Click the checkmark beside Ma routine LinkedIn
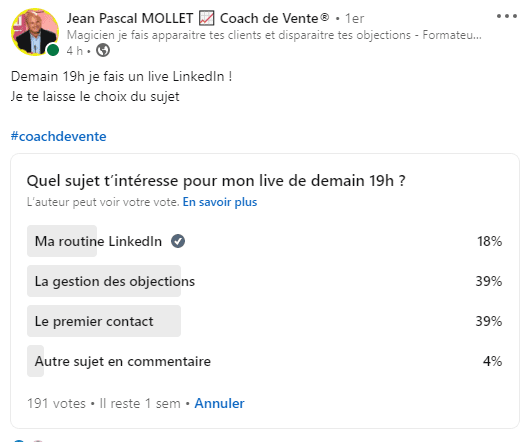This screenshot has height=442, width=528. pos(178,241)
